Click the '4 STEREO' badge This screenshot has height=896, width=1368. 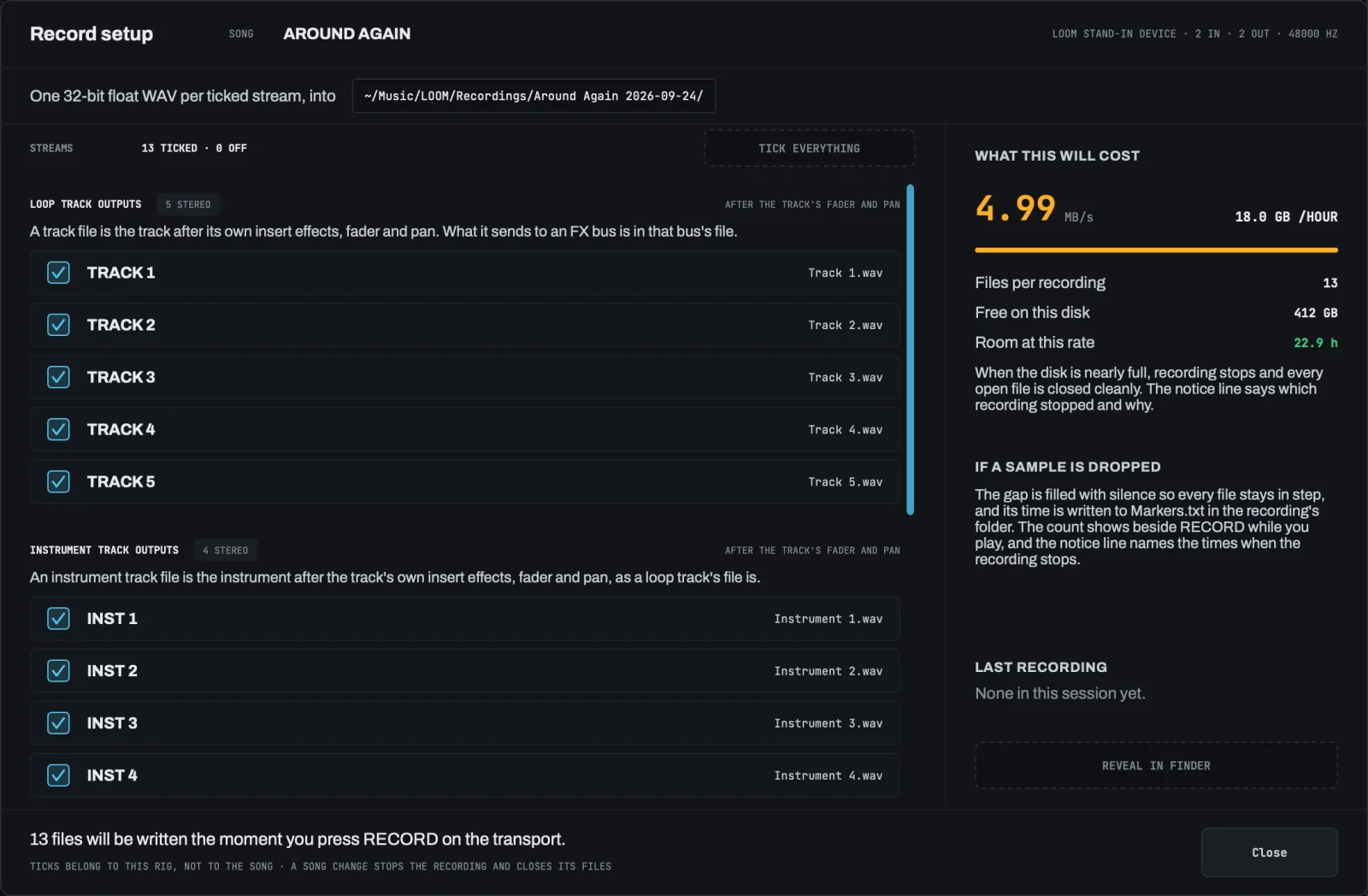tap(226, 550)
